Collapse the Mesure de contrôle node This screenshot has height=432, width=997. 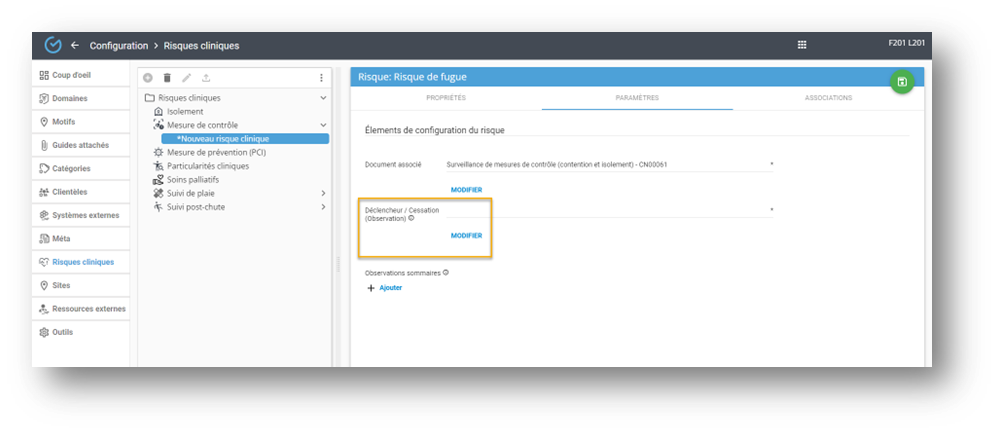[322, 125]
